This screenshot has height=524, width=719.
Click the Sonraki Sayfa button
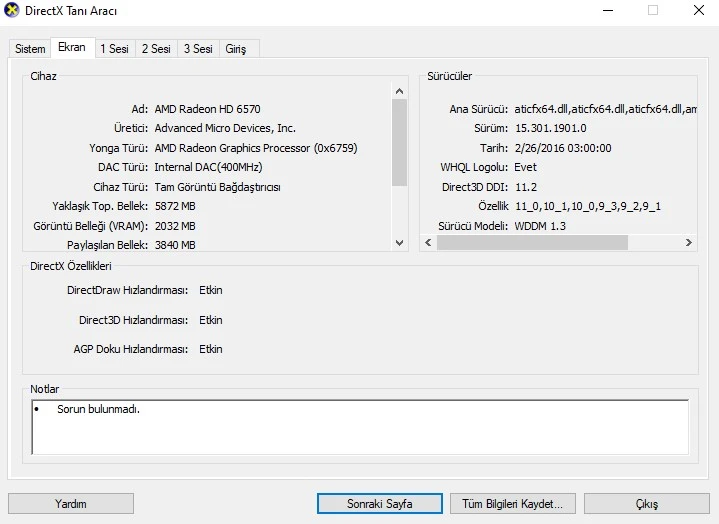(380, 504)
